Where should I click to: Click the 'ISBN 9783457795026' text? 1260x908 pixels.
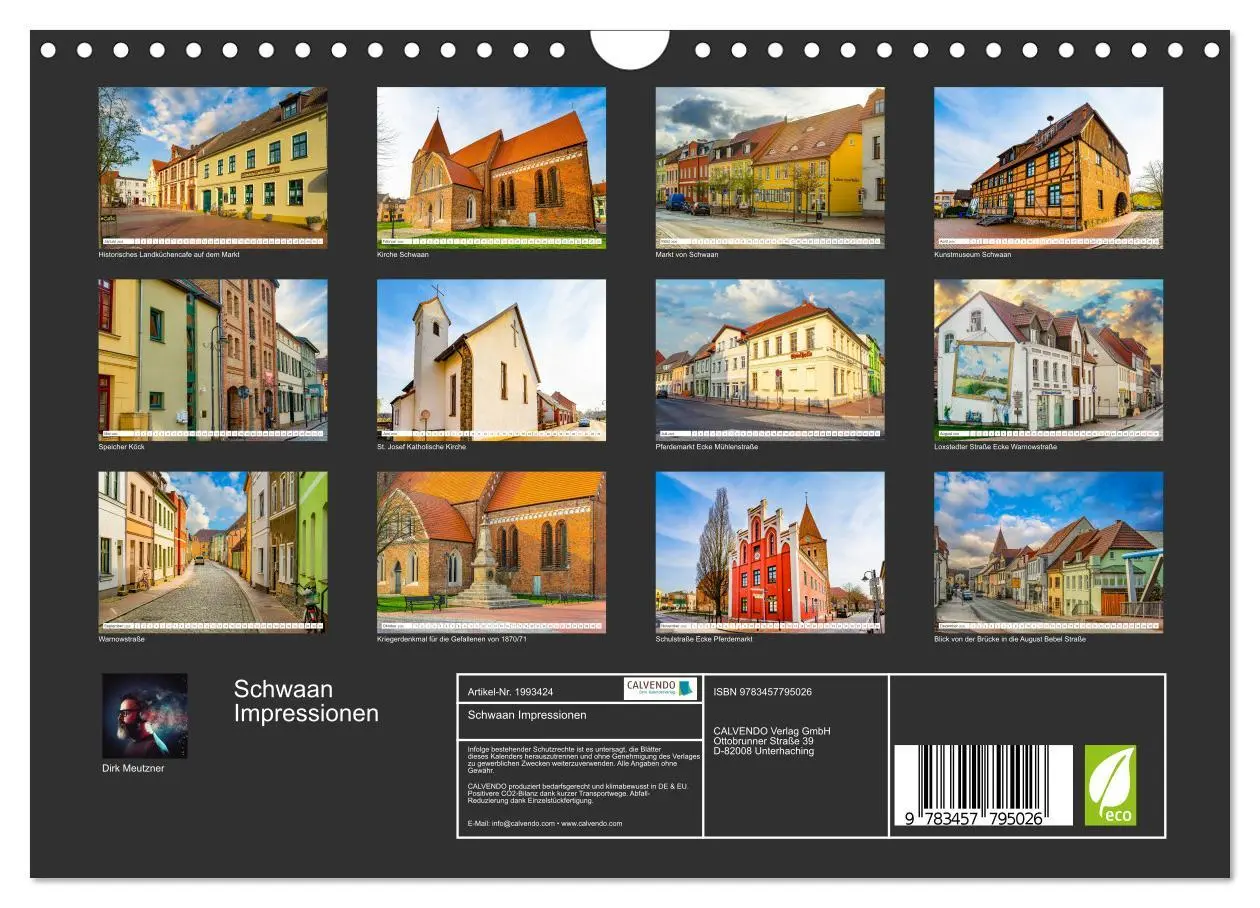tap(763, 692)
